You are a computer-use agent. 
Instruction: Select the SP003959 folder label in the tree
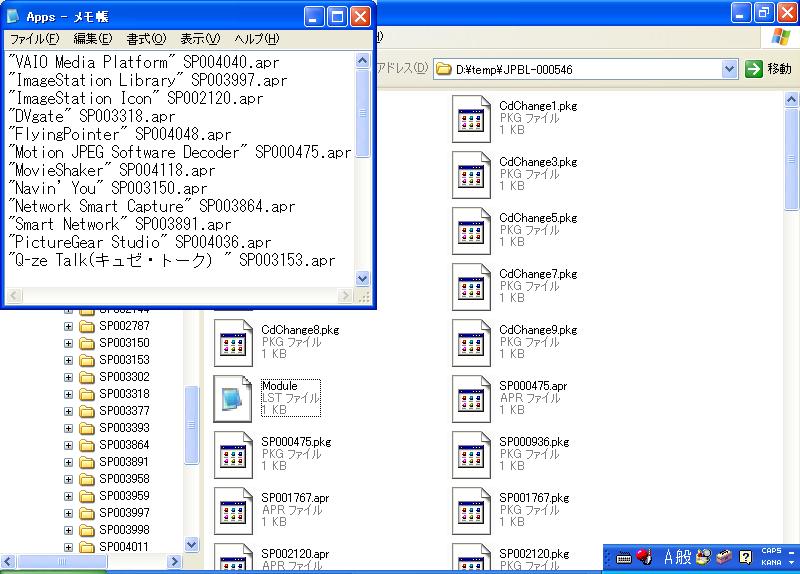point(124,496)
